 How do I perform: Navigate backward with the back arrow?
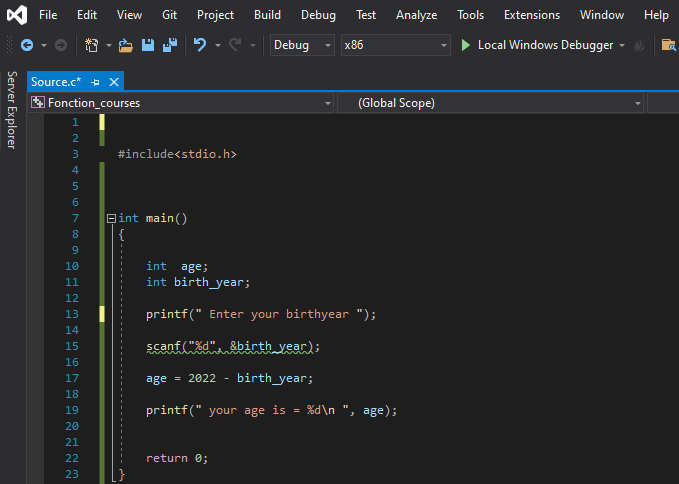[27, 45]
